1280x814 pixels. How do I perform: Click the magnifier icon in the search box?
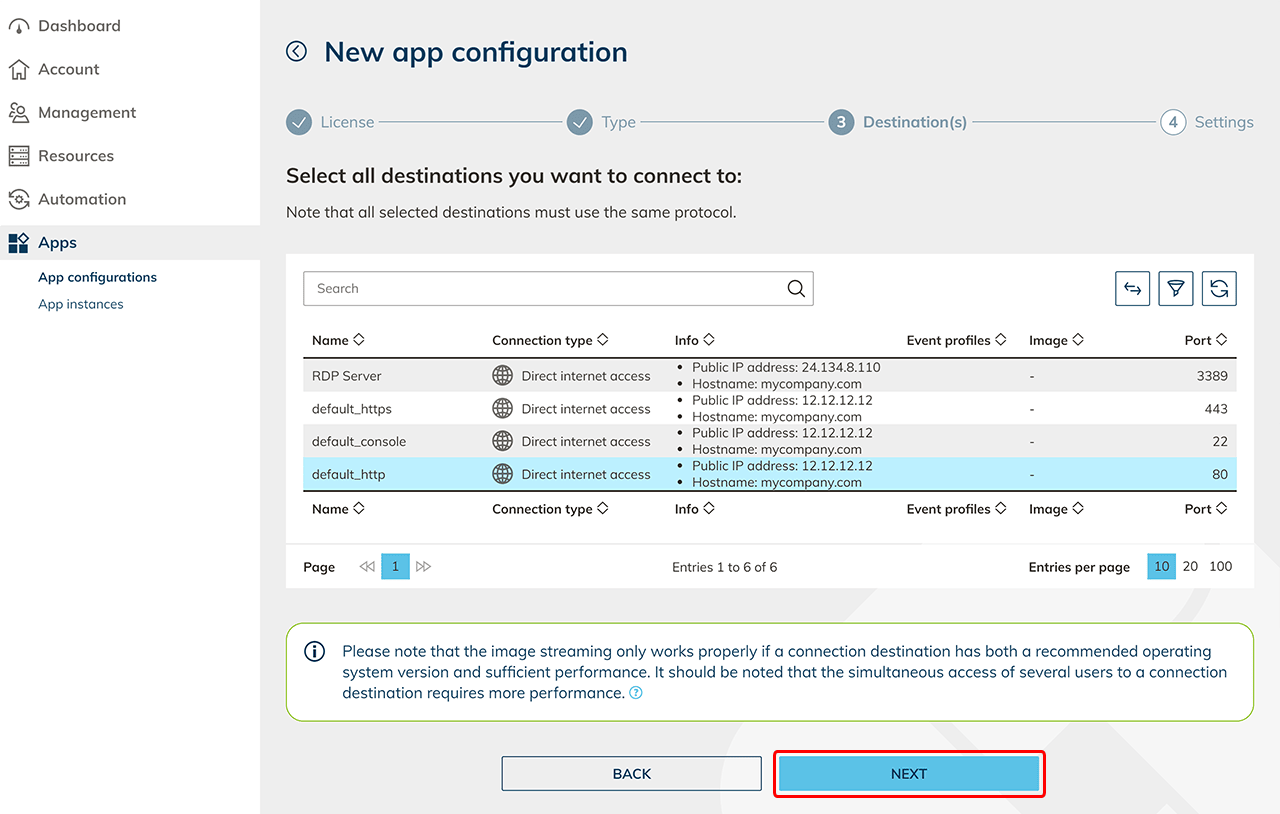click(x=796, y=289)
